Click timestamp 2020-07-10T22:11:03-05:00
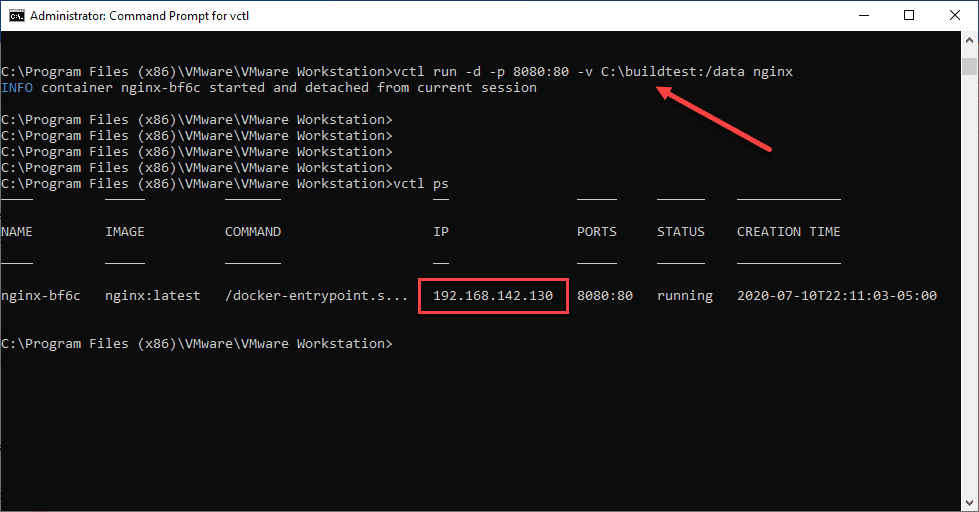 tap(837, 296)
